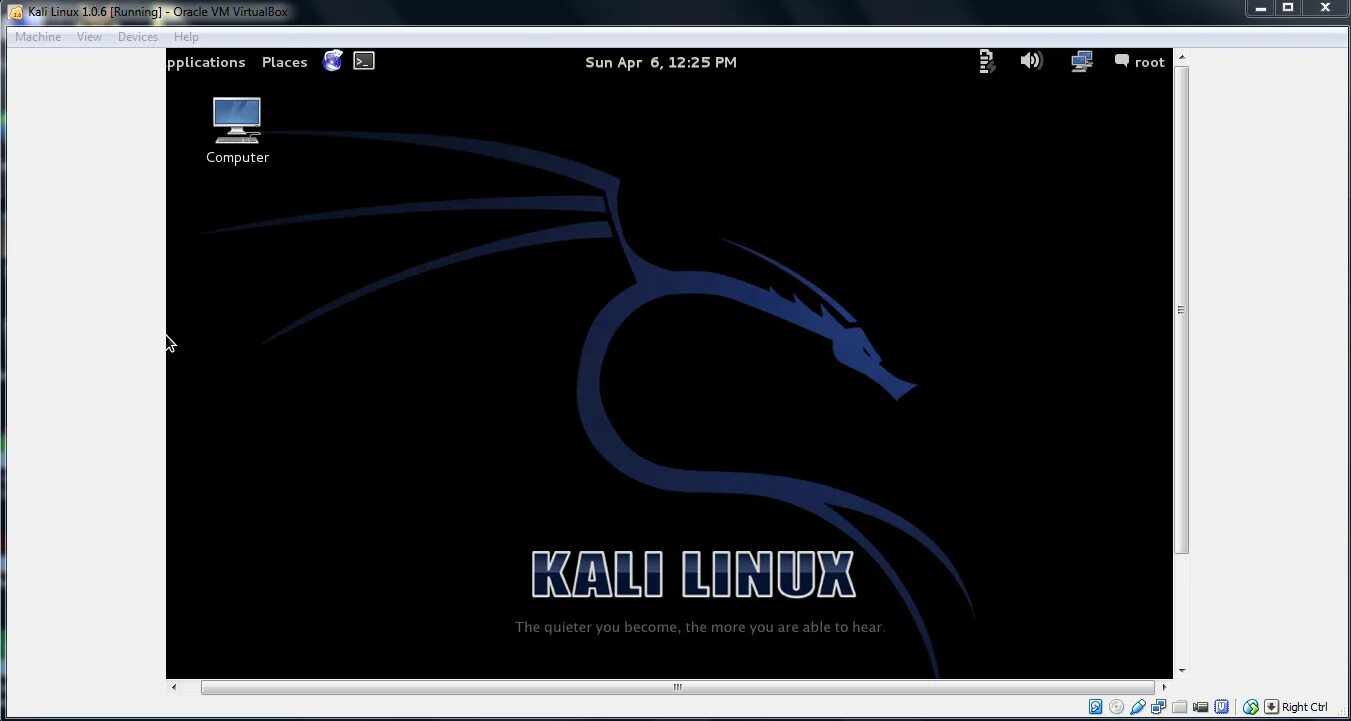Click the USB devices status icon
Image resolution: width=1351 pixels, height=721 pixels.
point(1138,707)
